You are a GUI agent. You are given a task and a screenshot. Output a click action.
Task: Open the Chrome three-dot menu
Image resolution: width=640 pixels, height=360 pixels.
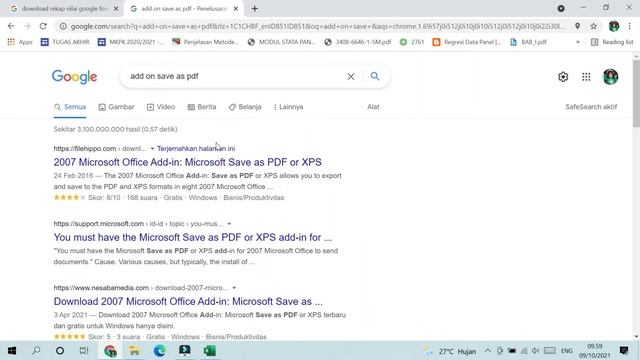pyautogui.click(x=629, y=26)
